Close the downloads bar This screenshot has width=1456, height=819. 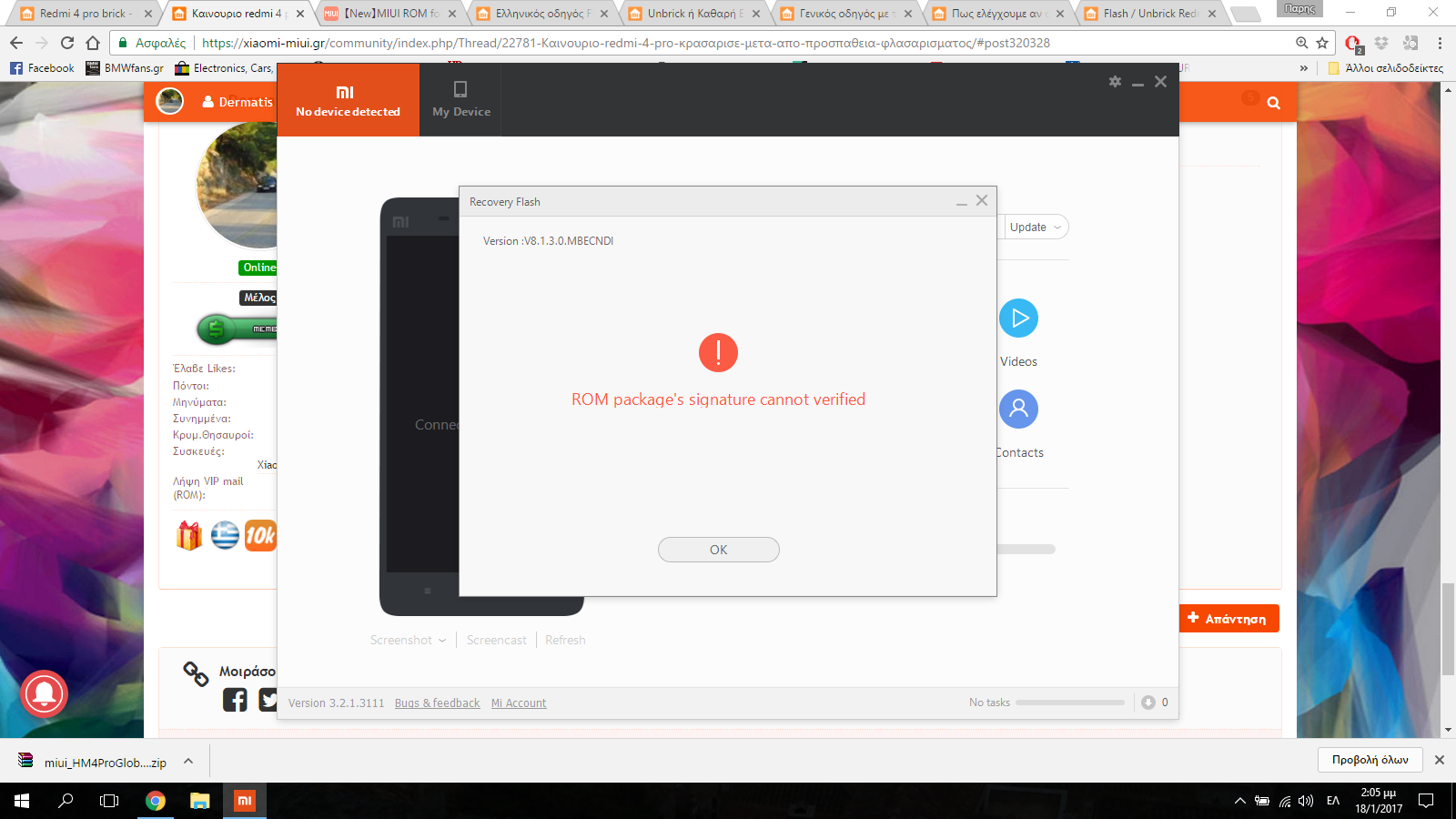pos(1440,760)
